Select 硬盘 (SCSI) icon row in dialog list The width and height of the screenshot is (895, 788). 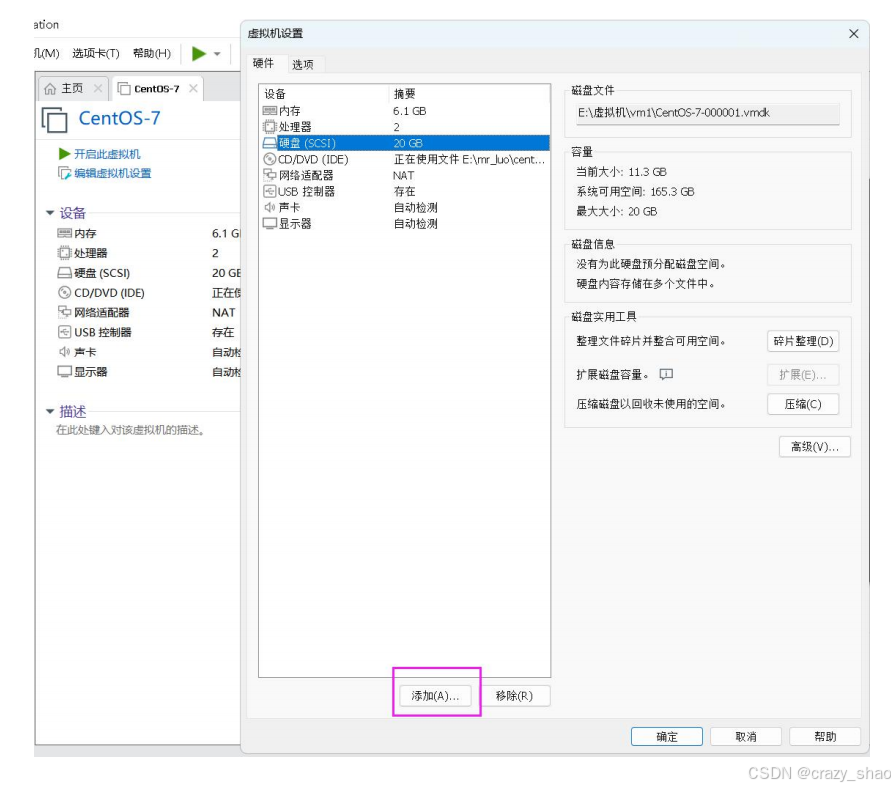[x=269, y=143]
